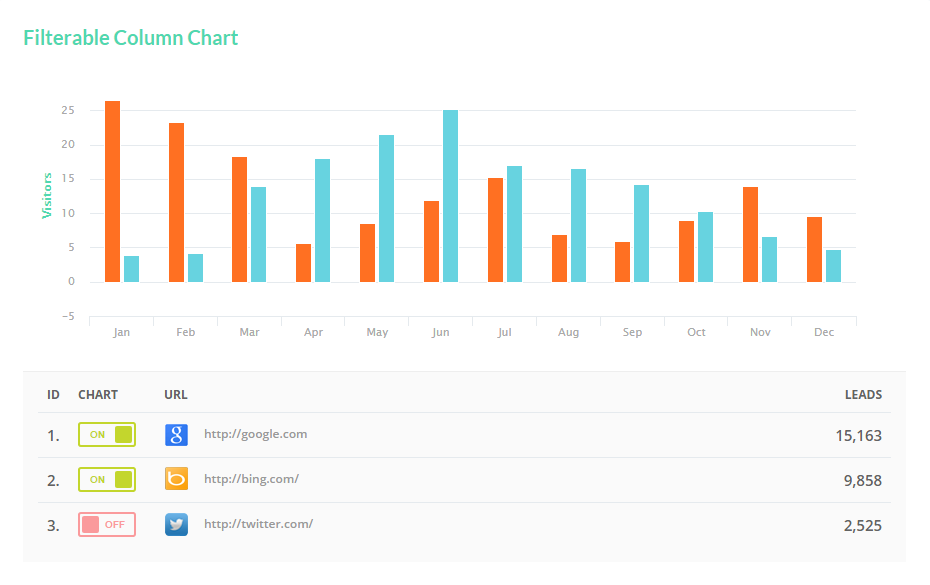
Task: Open the http://twitter.com/ link
Action: click(x=258, y=524)
